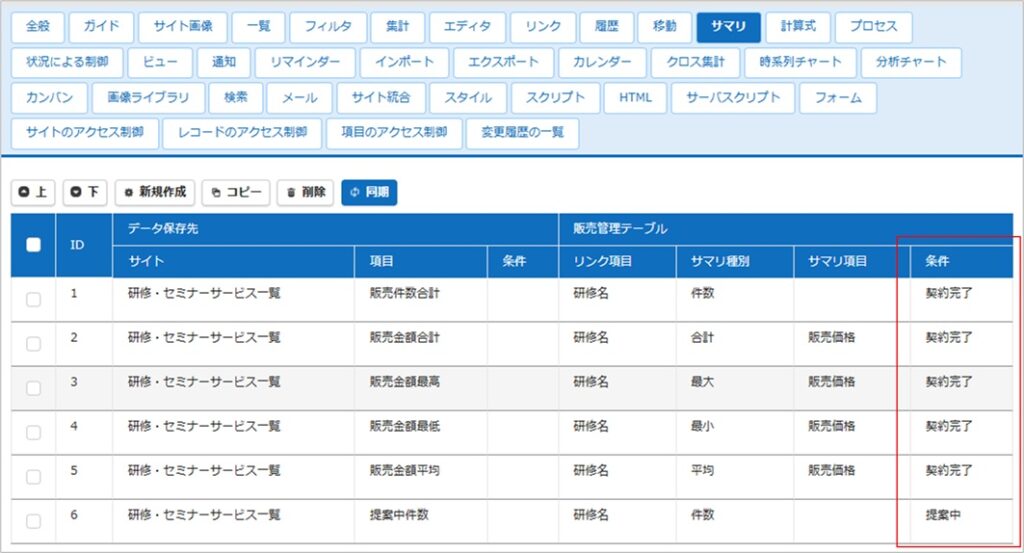Open the サーバスクリプト tab
This screenshot has height=553, width=1024.
coord(733,98)
